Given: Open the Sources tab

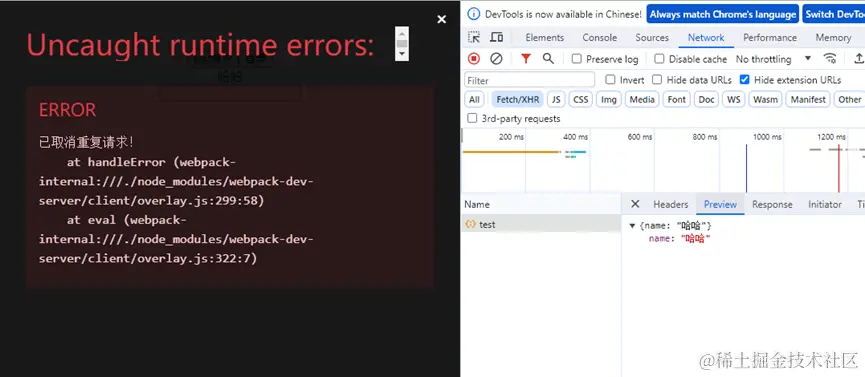Looking at the screenshot, I should tap(652, 38).
